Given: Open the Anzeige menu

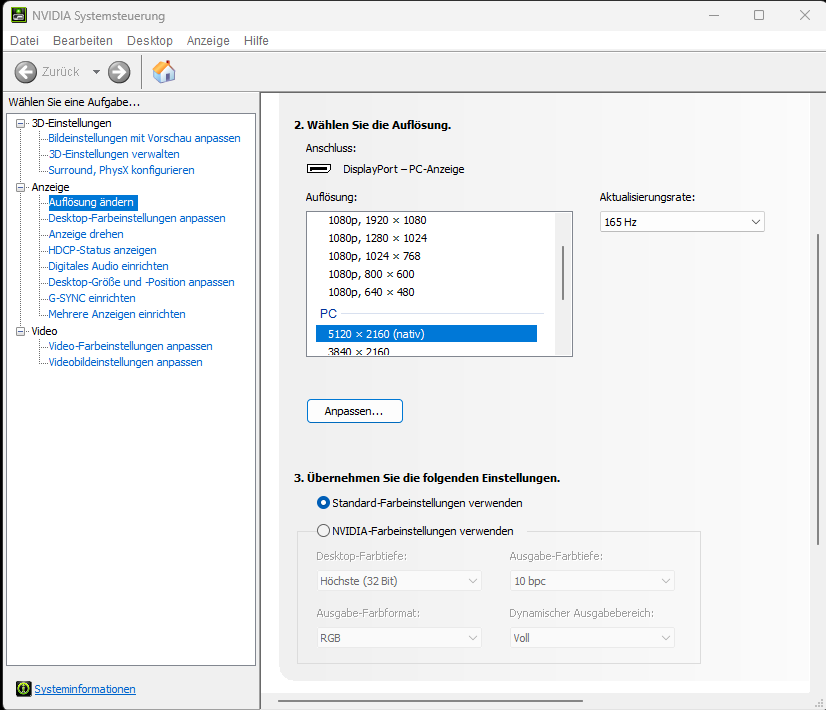Looking at the screenshot, I should (208, 41).
